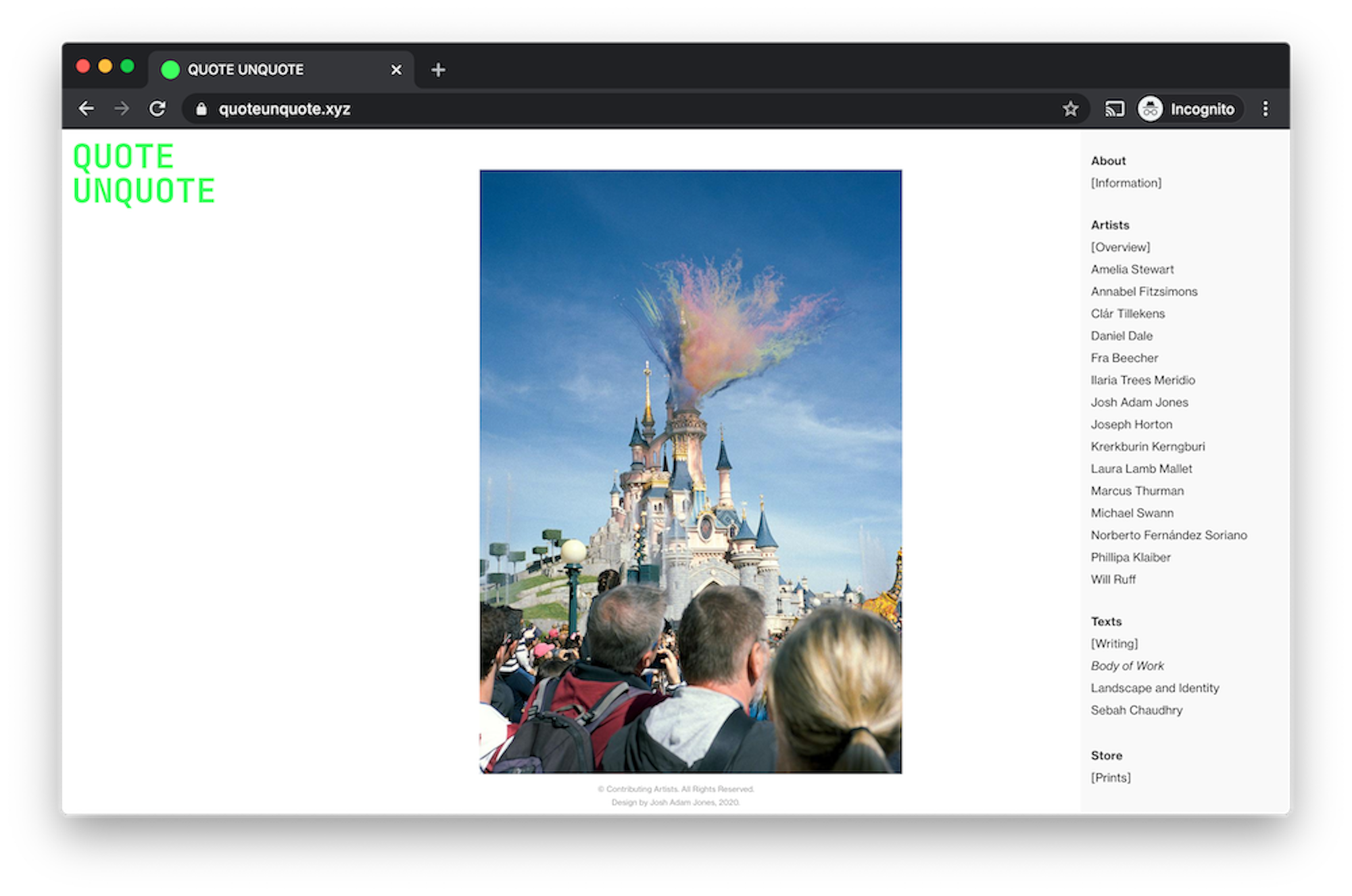This screenshot has width=1352, height=896.
Task: Bookmark this page with the star icon
Action: (1070, 109)
